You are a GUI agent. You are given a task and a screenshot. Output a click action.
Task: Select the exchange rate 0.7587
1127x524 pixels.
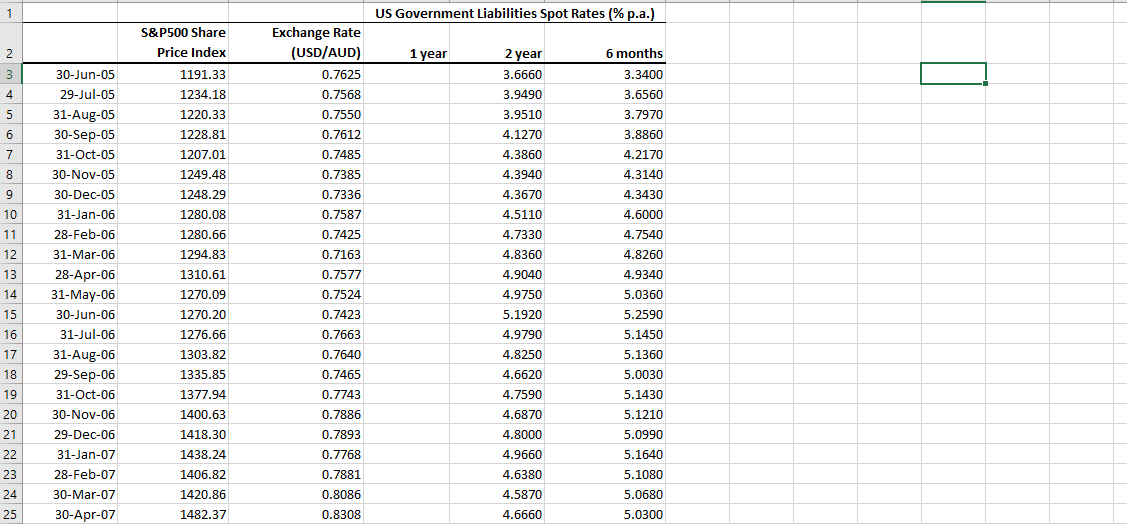(296, 214)
